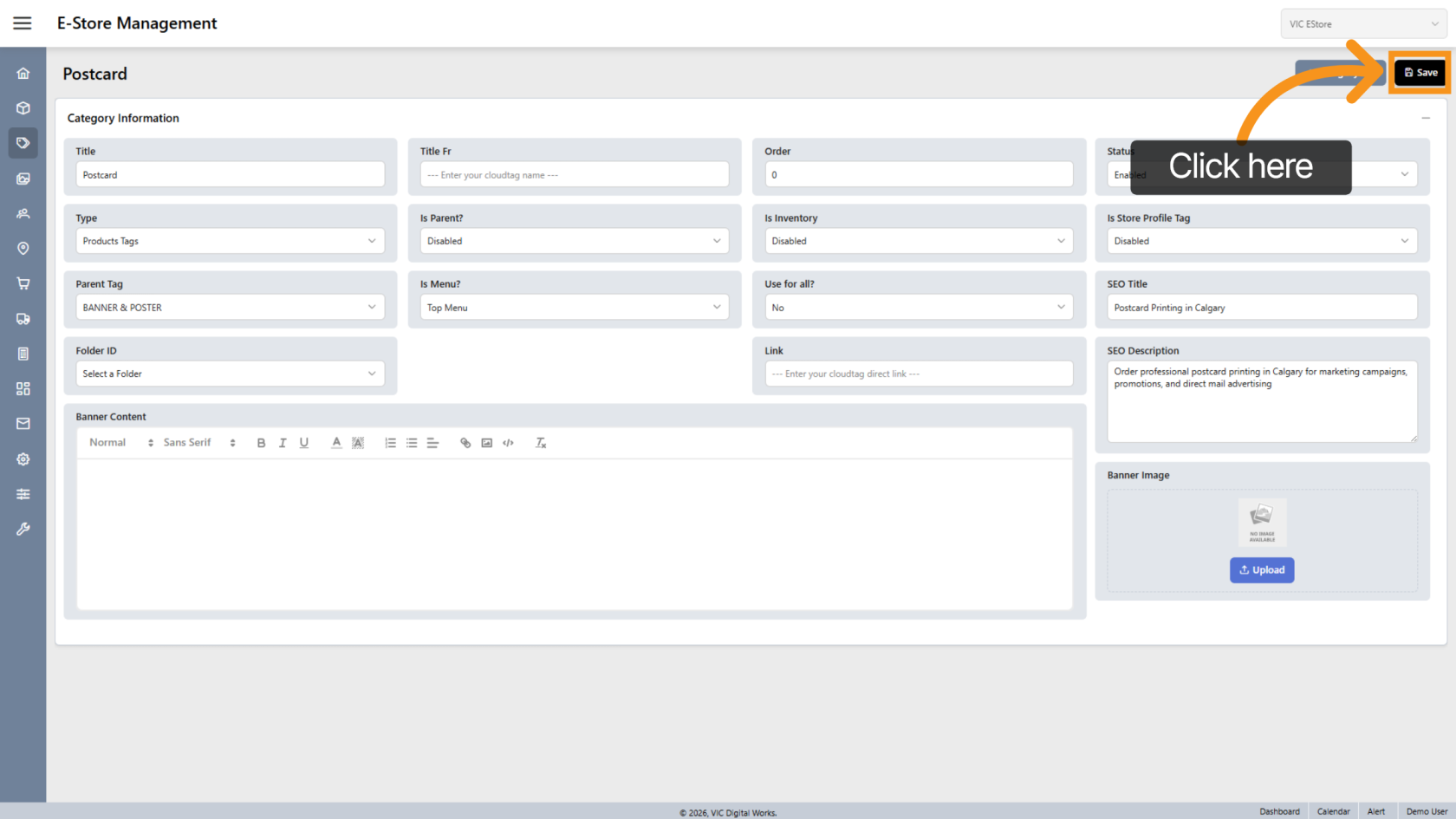Click the Upload button under Banner Image

1262,570
